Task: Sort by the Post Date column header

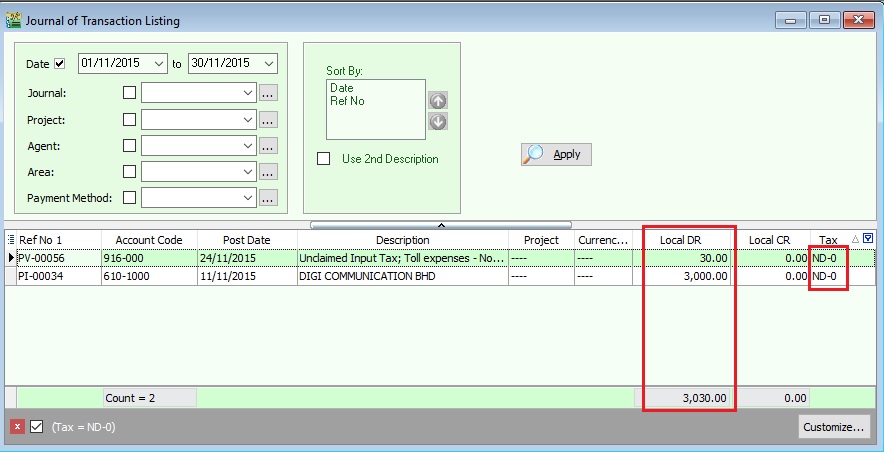Action: (246, 240)
